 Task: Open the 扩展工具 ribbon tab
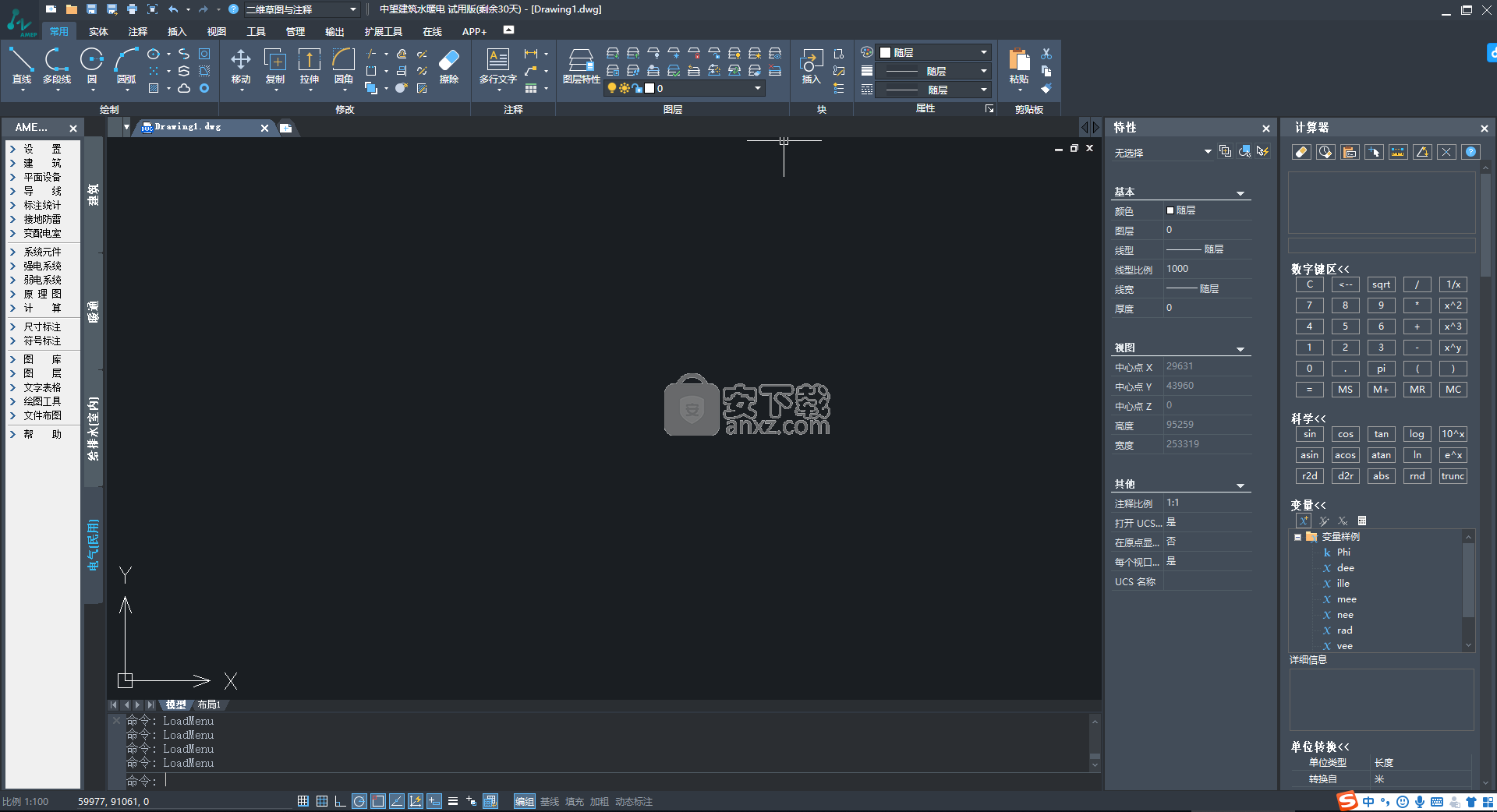click(x=383, y=31)
